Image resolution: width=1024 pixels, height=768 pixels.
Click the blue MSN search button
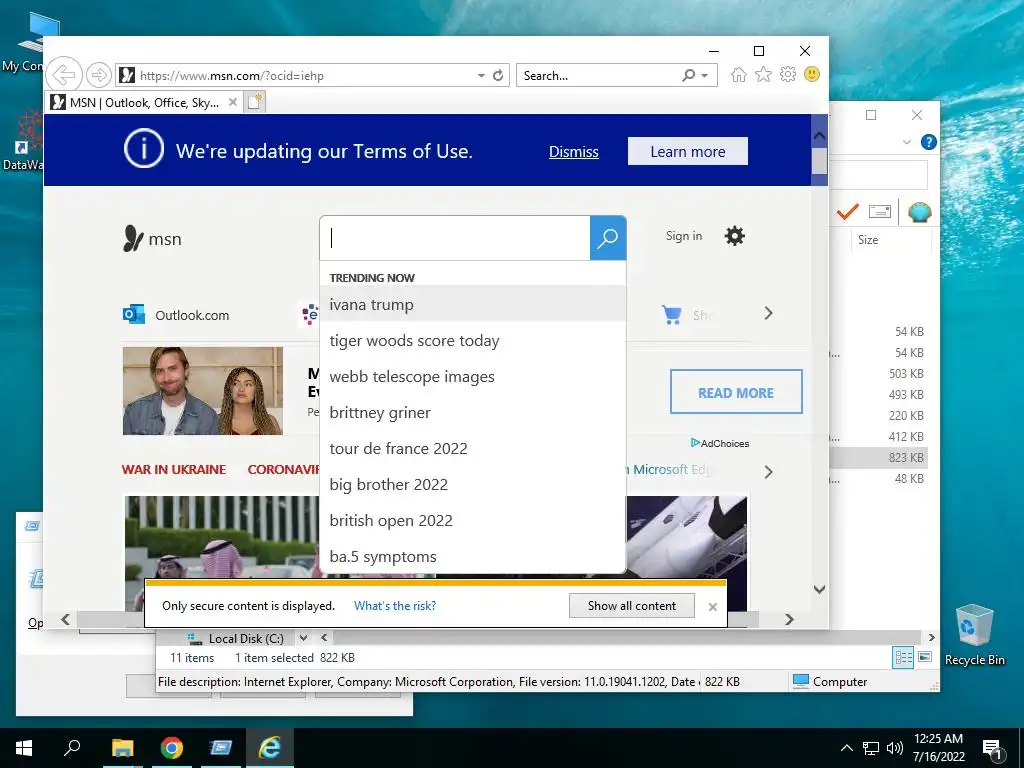tap(607, 238)
